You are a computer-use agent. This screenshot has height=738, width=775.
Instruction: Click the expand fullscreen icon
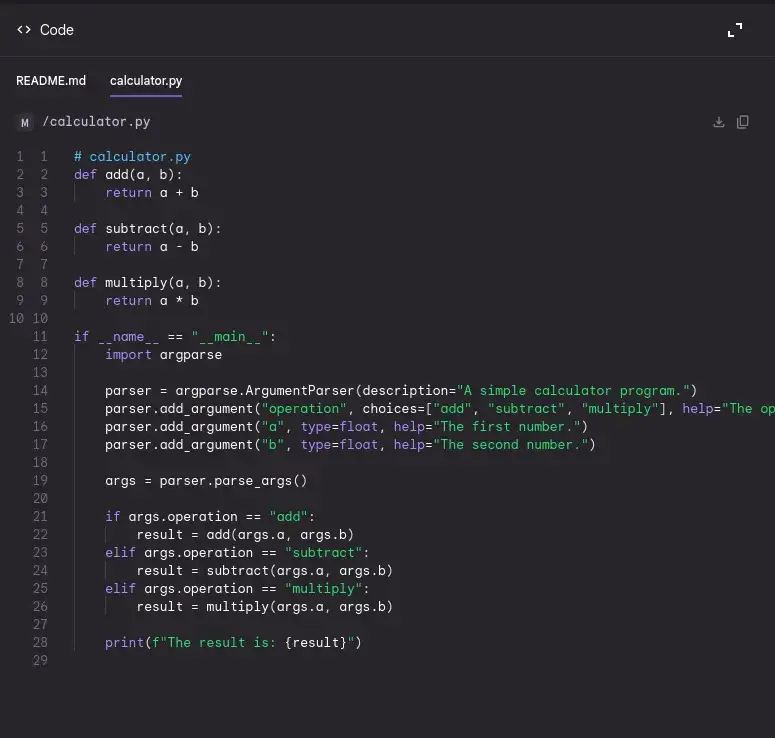pos(735,30)
